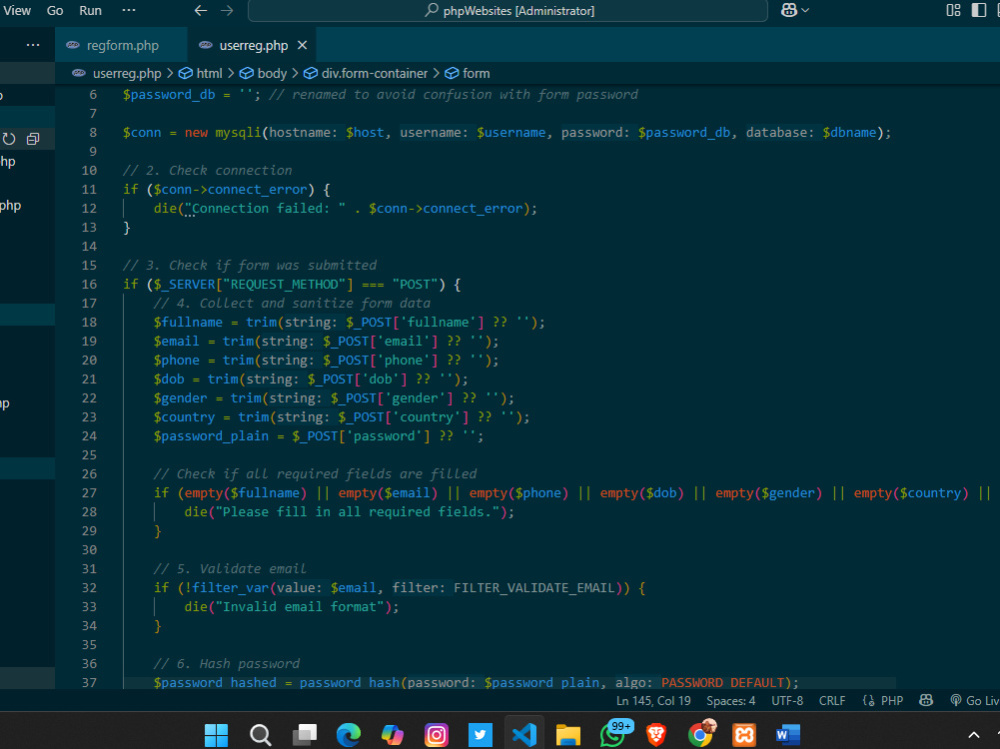Viewport: 1000px width, 749px height.
Task: Expand the Copilot dropdown chevron
Action: 805,11
